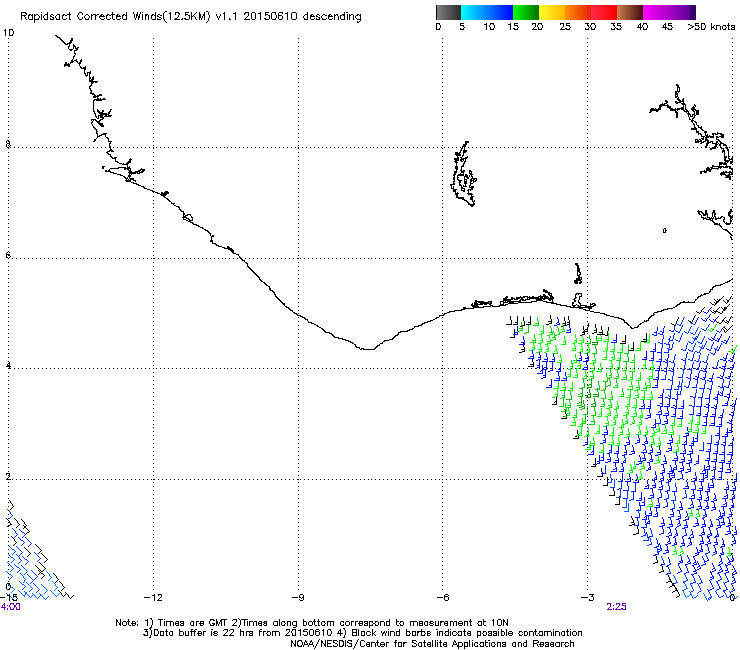Click the red 30-35 knots legend swatch
The image size is (740, 650).
604,12
